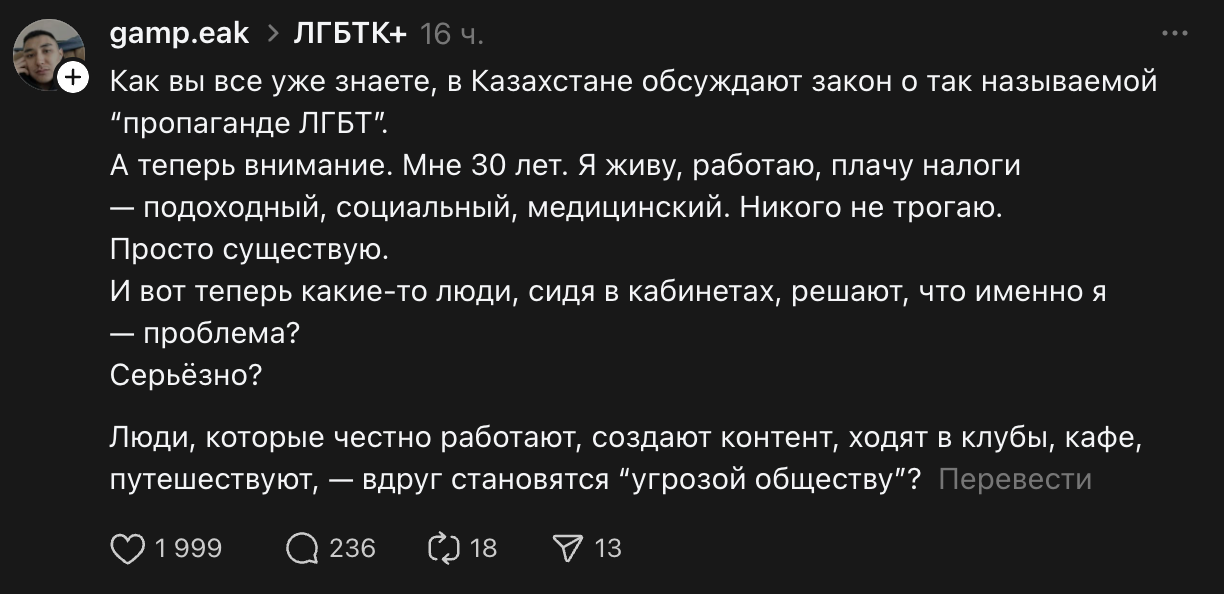Follow gamp.eak using the plus badge

point(72,79)
